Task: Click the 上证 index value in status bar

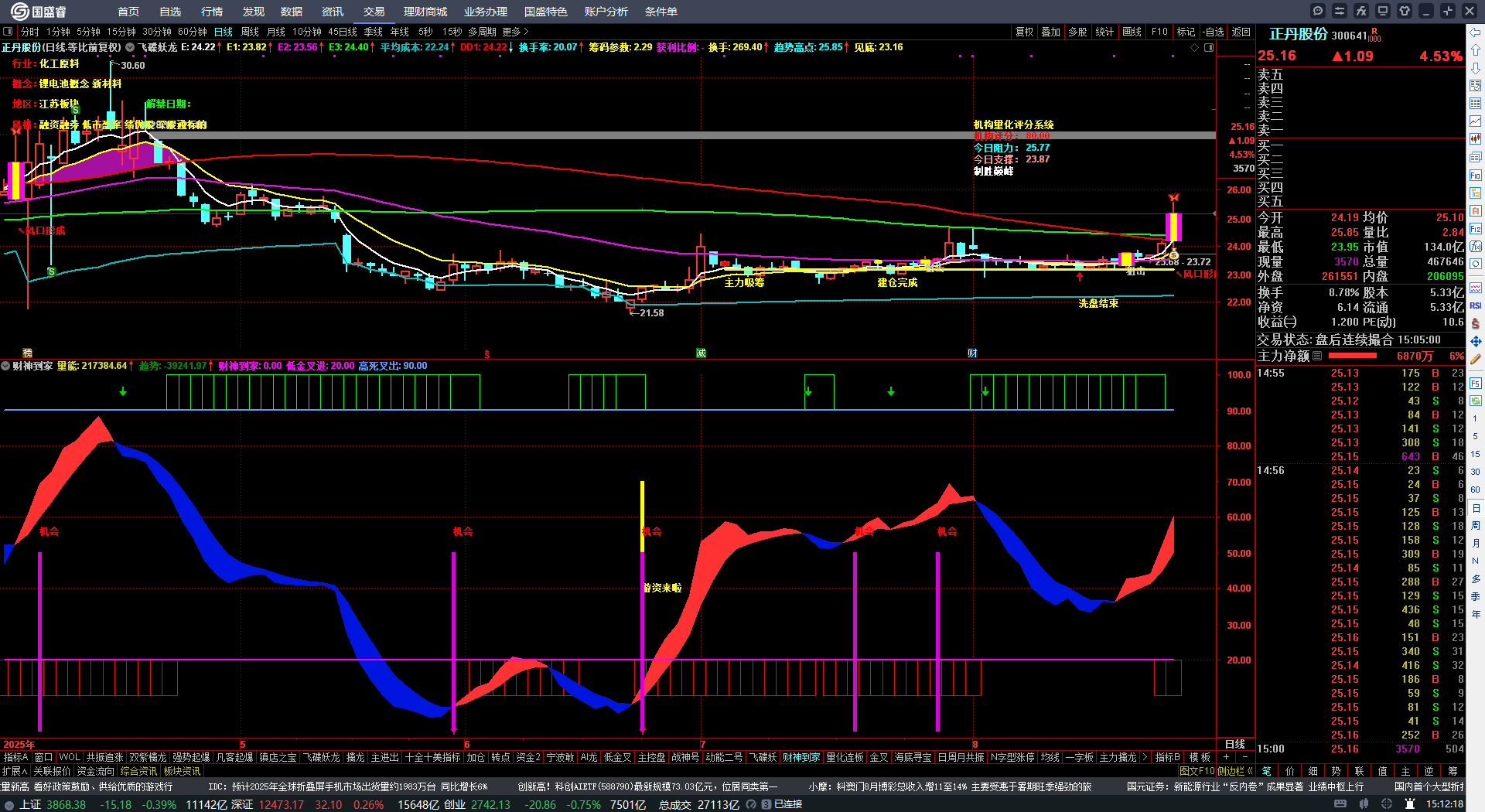Action: pos(66,804)
